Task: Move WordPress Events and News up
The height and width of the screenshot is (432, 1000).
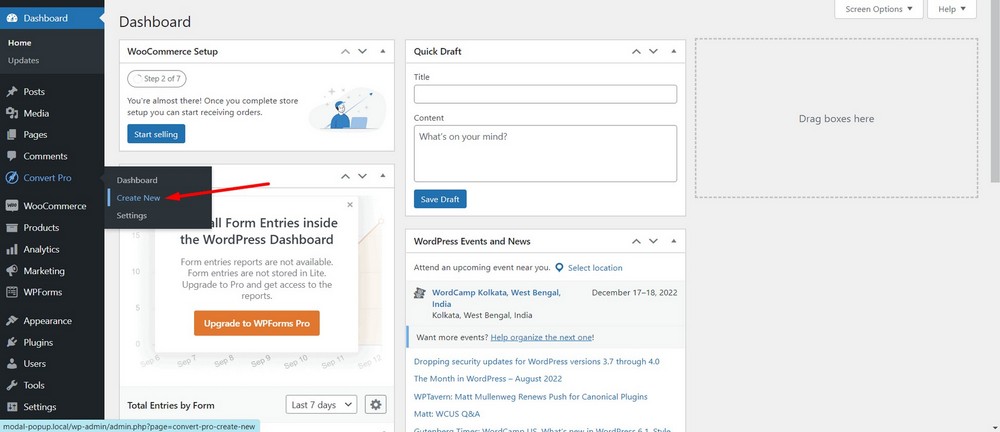Action: tap(636, 241)
